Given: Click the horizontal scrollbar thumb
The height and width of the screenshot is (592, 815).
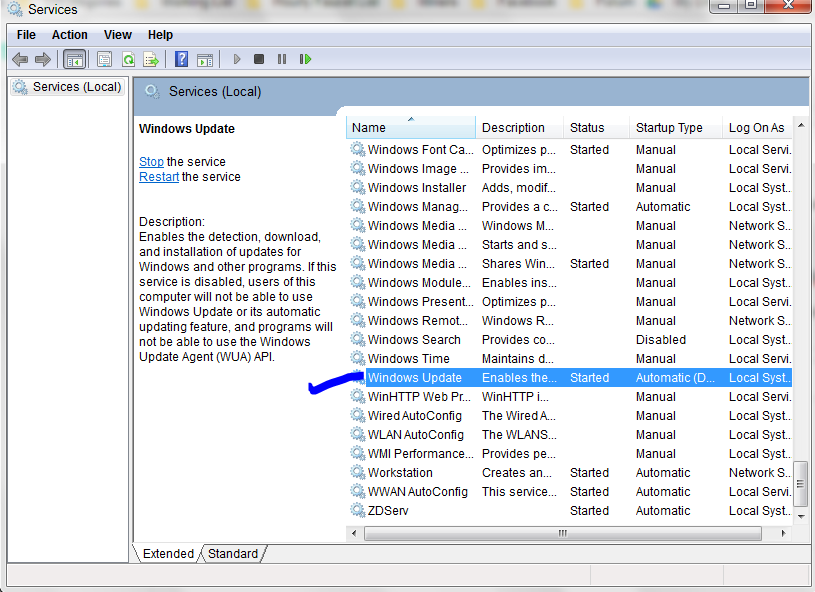Looking at the screenshot, I should tap(563, 533).
